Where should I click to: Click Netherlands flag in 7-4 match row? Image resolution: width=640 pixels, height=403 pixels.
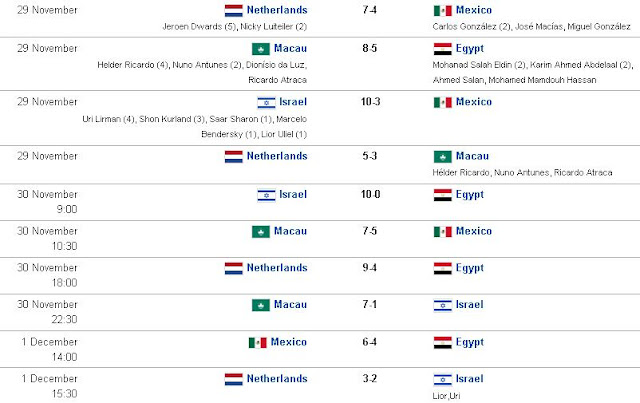[x=233, y=11]
